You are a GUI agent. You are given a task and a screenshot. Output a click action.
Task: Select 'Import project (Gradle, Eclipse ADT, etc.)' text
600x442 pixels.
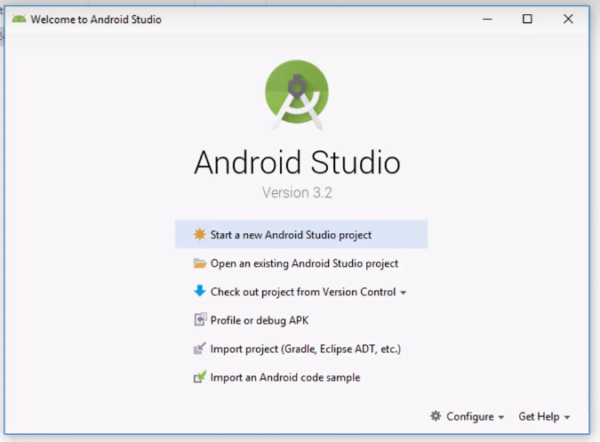(306, 349)
